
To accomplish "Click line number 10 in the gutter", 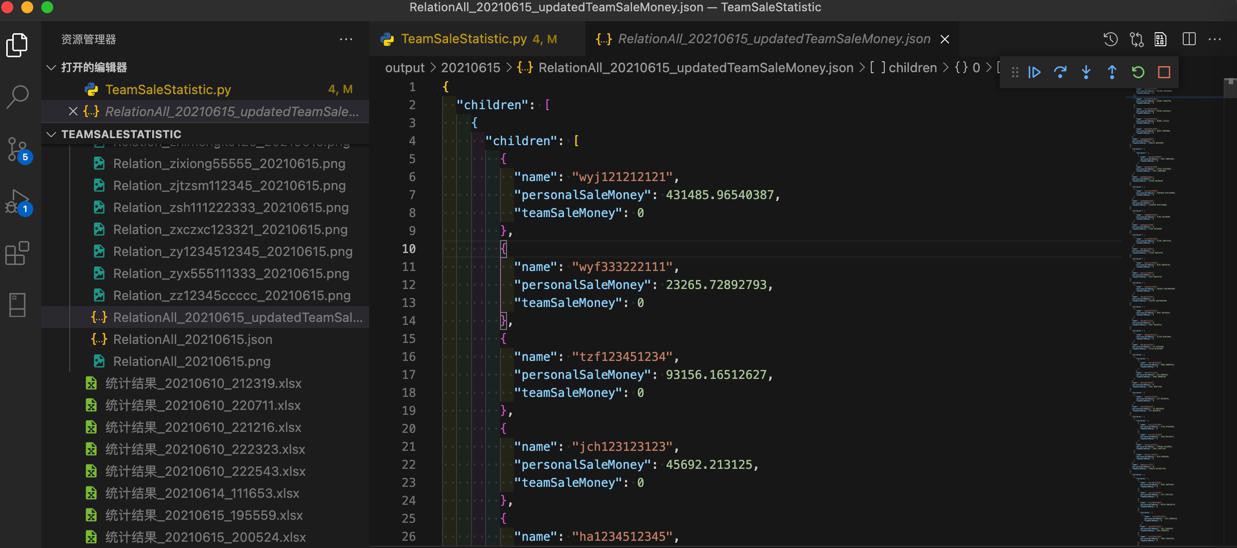I will (409, 249).
